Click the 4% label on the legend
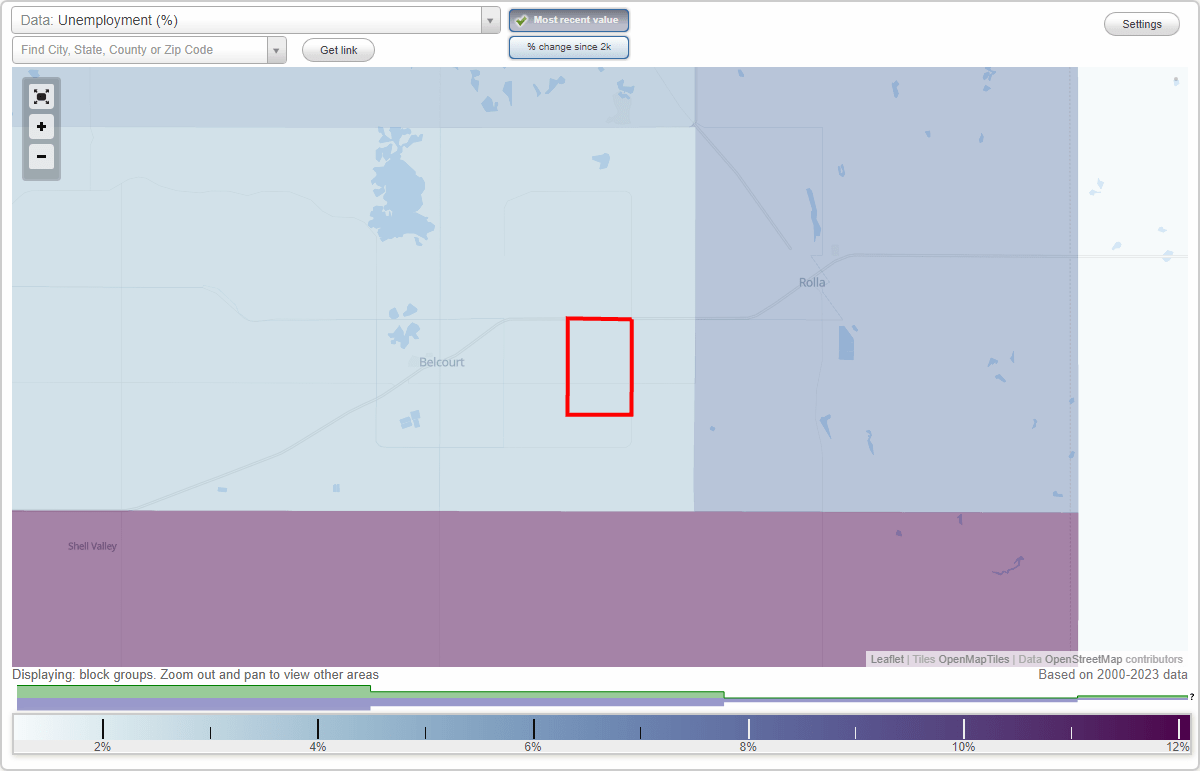 click(x=318, y=747)
